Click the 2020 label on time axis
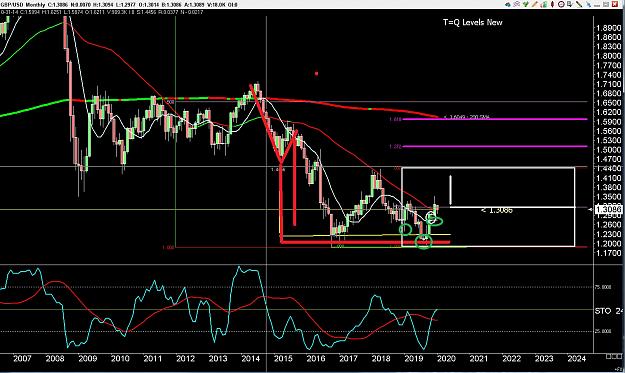 (446, 358)
